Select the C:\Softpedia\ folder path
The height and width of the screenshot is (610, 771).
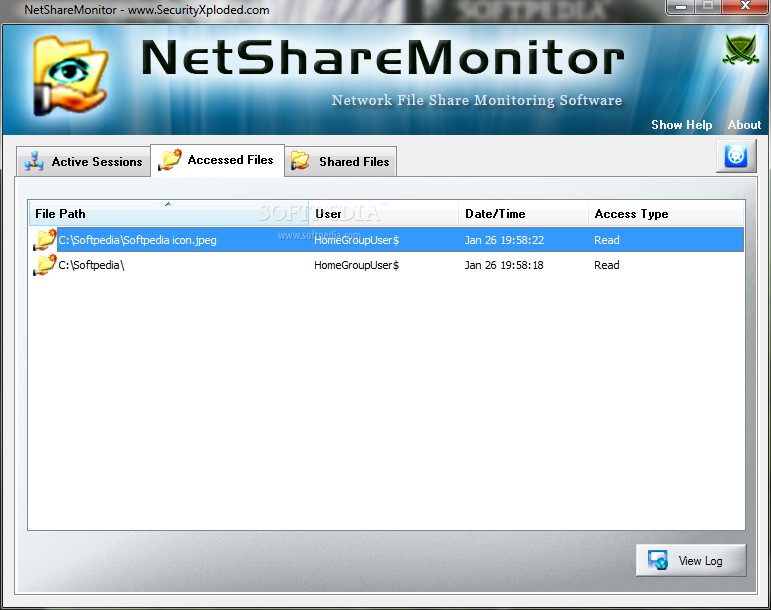click(x=91, y=265)
